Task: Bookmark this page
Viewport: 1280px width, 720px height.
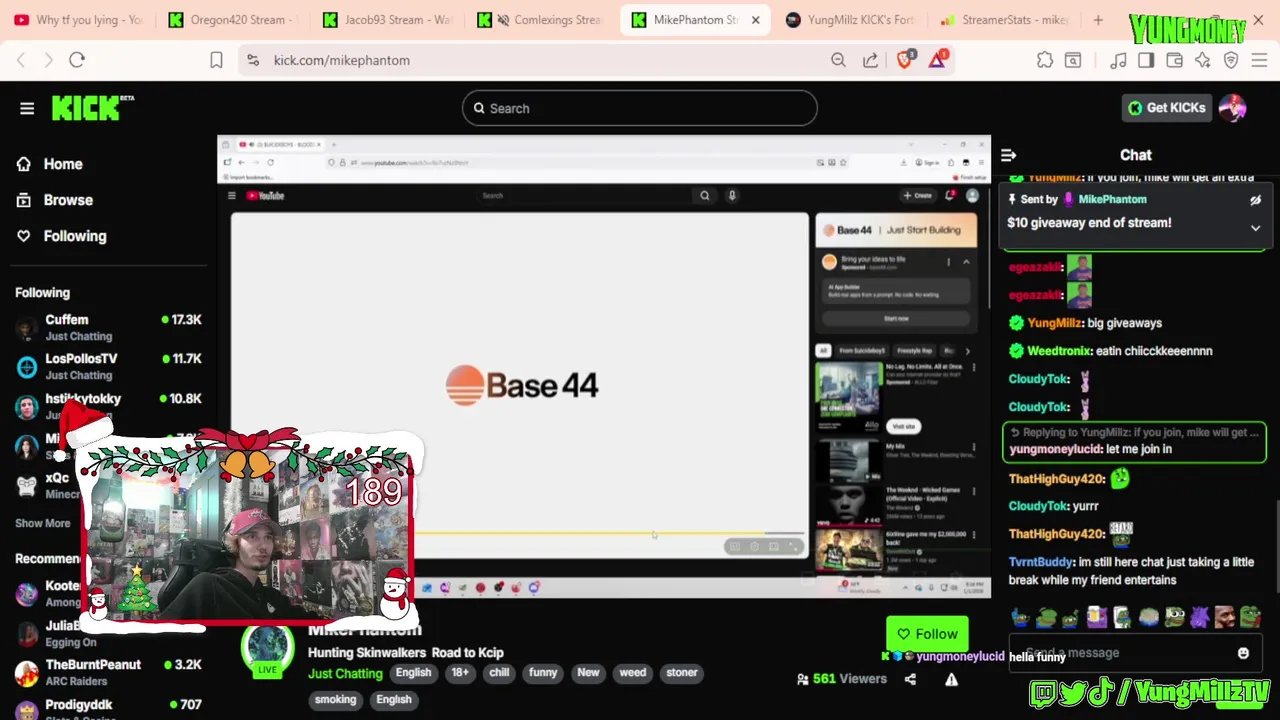Action: click(x=216, y=60)
